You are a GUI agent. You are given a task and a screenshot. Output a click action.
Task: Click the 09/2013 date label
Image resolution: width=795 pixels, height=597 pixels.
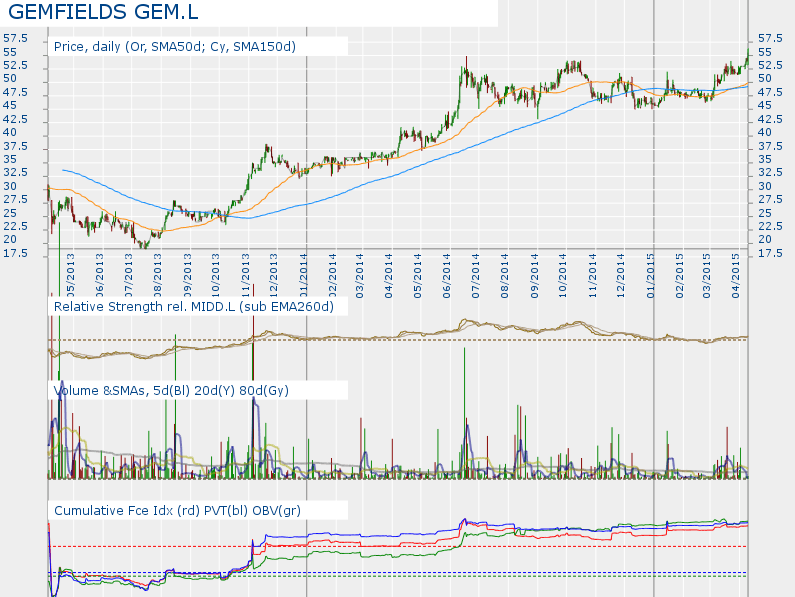(187, 275)
